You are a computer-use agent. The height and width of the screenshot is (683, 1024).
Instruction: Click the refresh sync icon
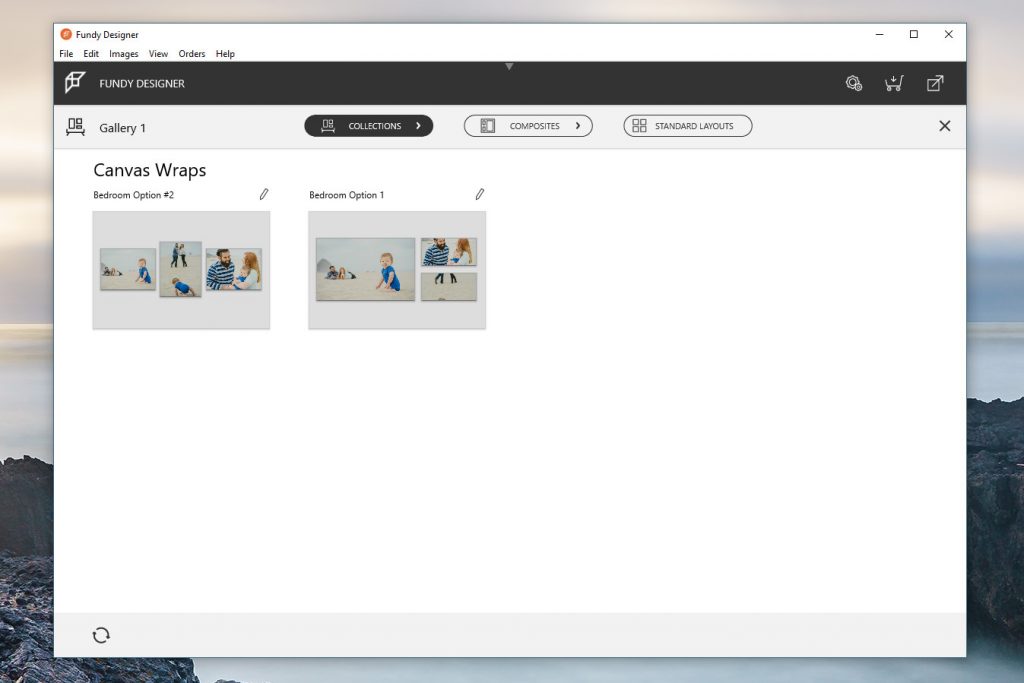101,635
